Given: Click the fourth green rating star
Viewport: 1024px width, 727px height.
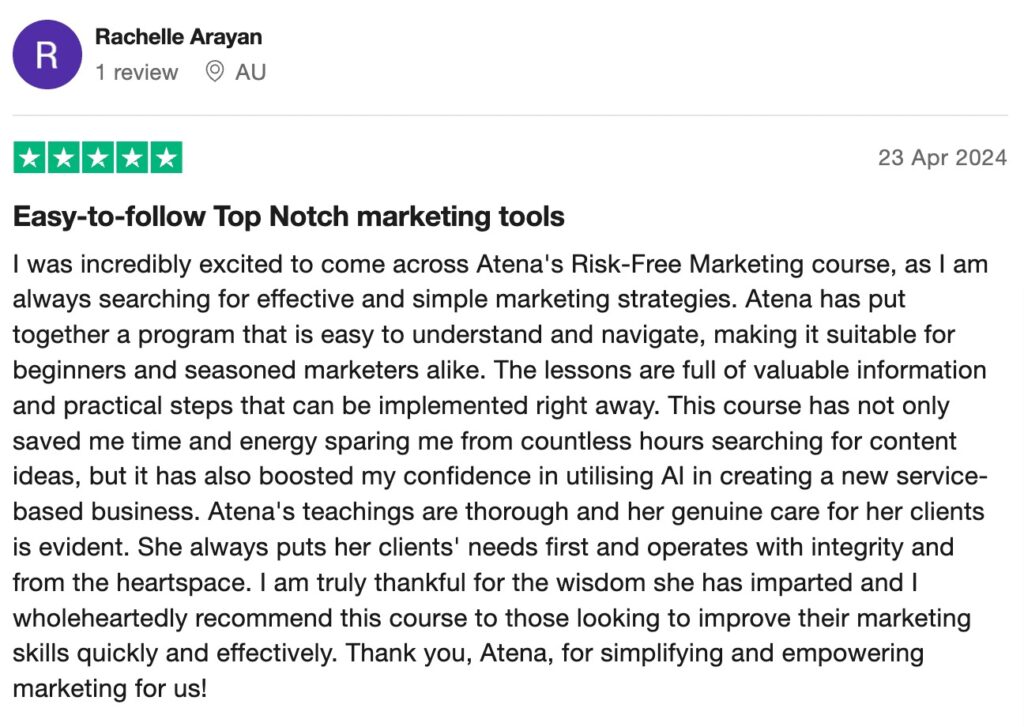Looking at the screenshot, I should click(x=132, y=157).
